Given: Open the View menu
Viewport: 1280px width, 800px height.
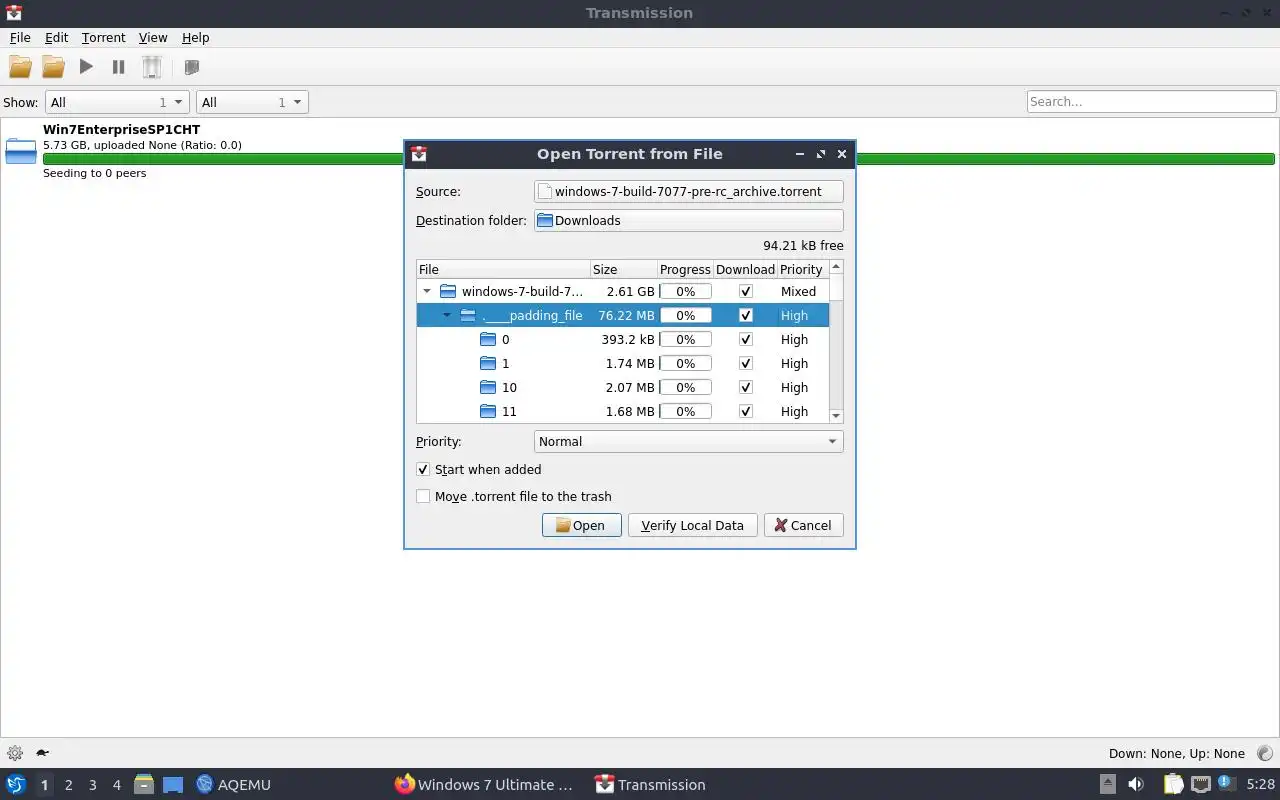Looking at the screenshot, I should 153,37.
